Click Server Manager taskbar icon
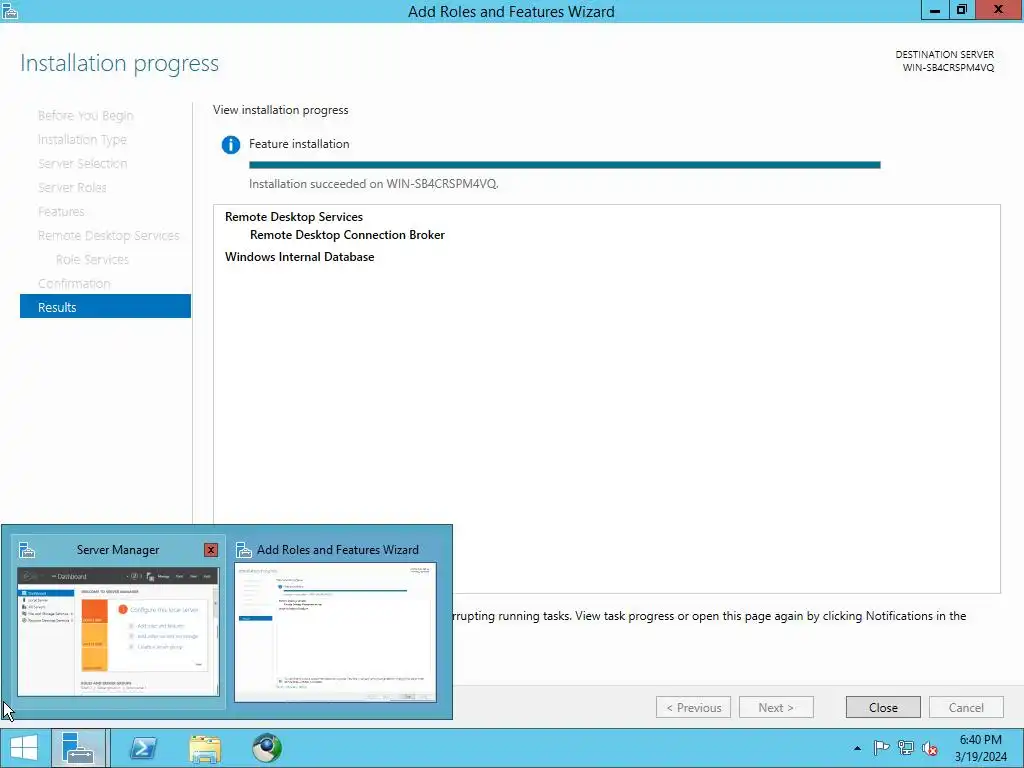The image size is (1024, 768). pyautogui.click(x=80, y=748)
